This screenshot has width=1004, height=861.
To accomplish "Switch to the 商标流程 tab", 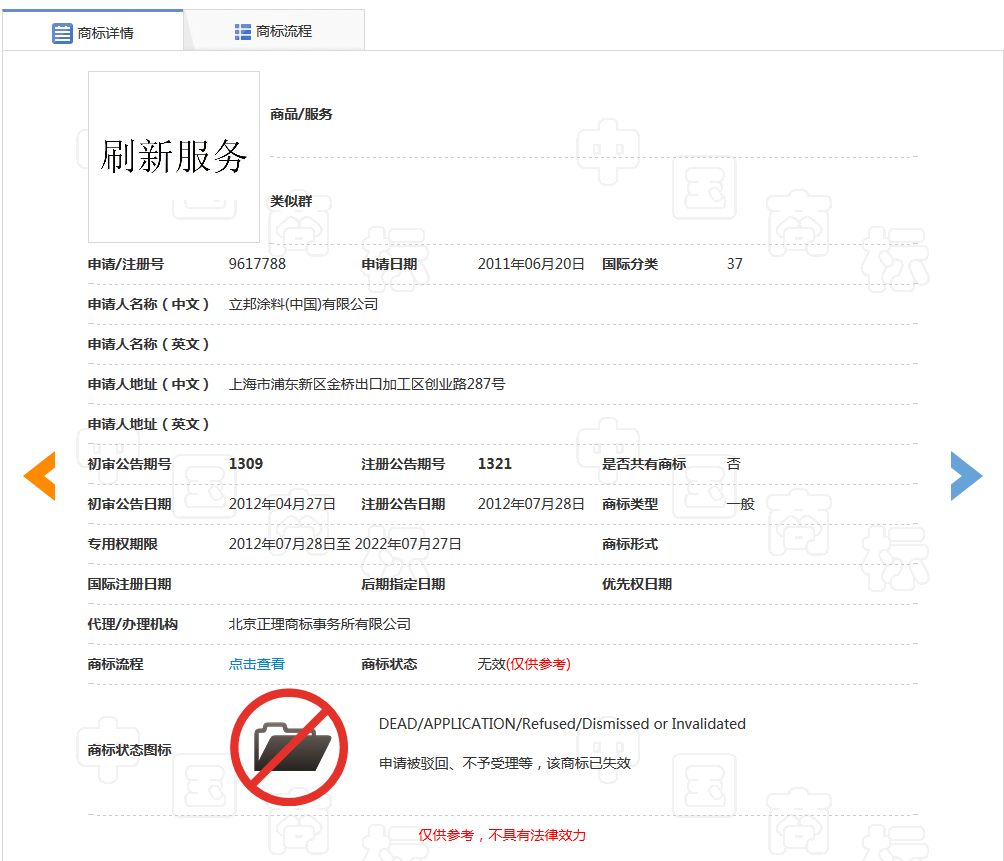I will click(x=274, y=31).
